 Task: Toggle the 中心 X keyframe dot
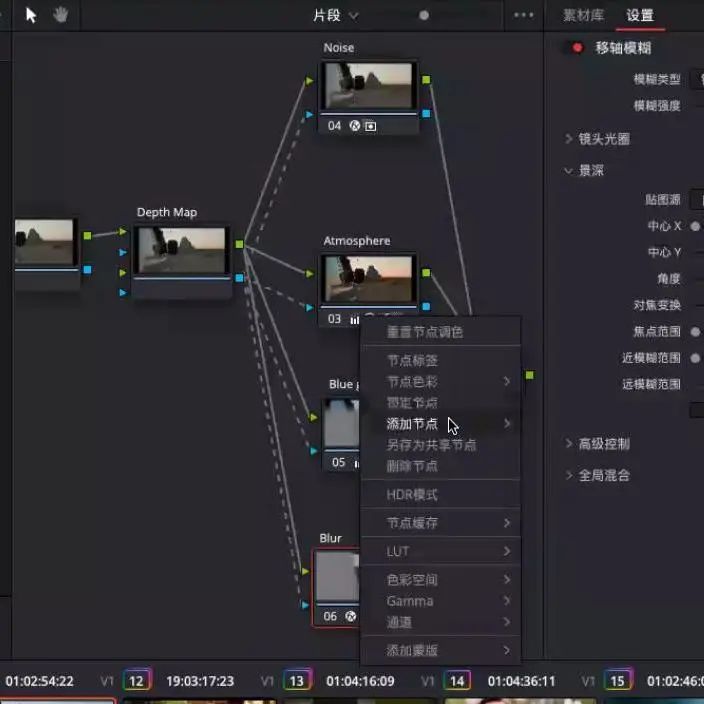pos(695,227)
